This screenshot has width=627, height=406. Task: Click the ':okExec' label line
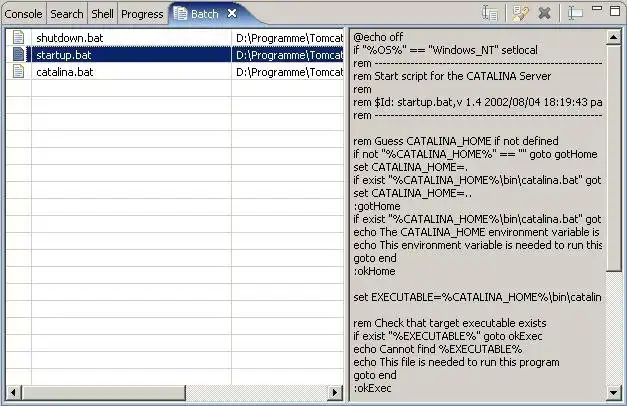[372, 388]
